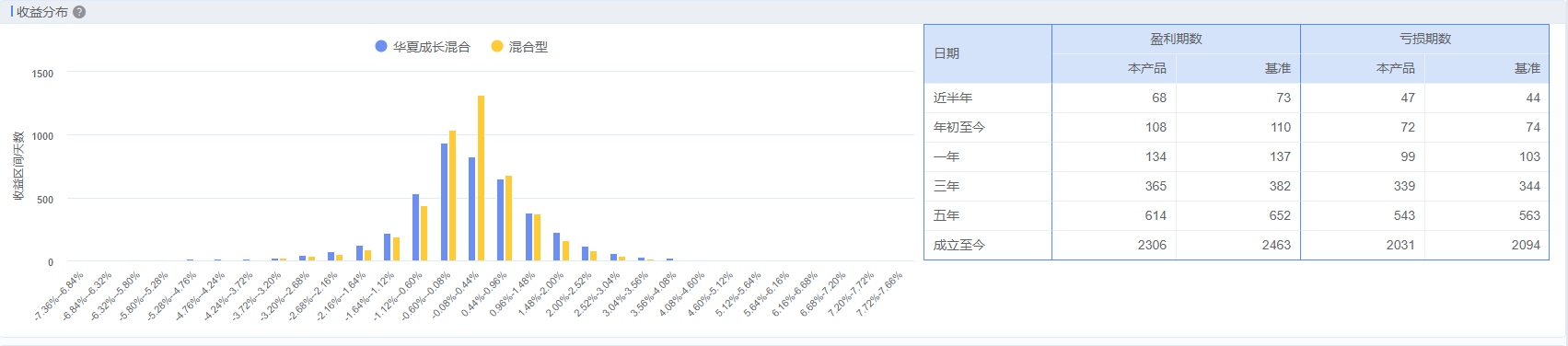Viewport: 1568px width, 346px height.
Task: Select the 近半年 table row
Action: [1237, 98]
